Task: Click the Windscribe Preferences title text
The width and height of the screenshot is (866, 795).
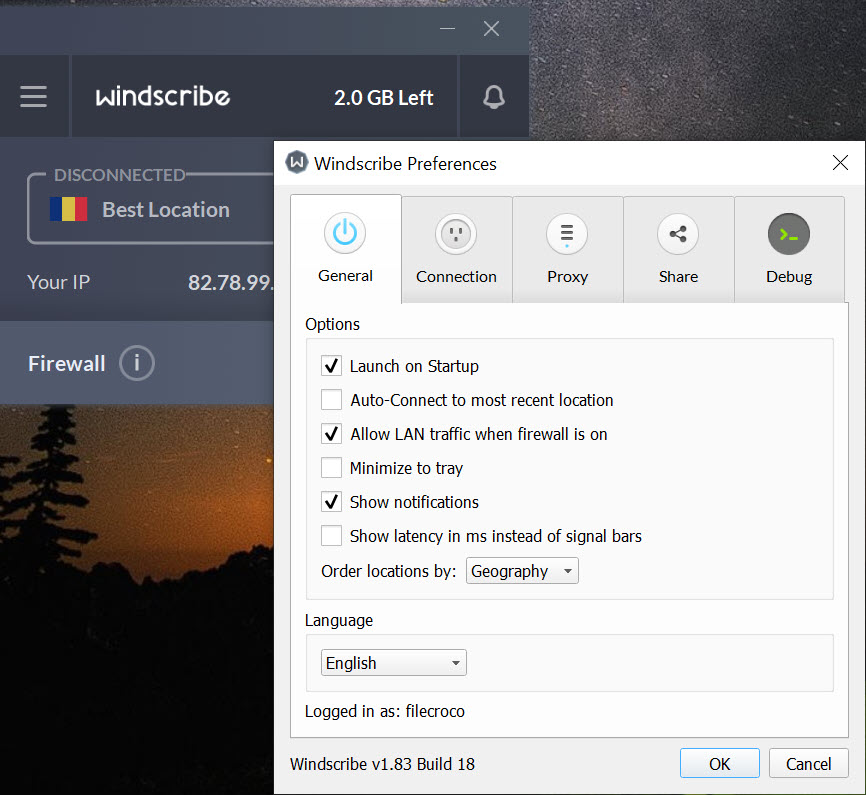Action: tap(405, 164)
